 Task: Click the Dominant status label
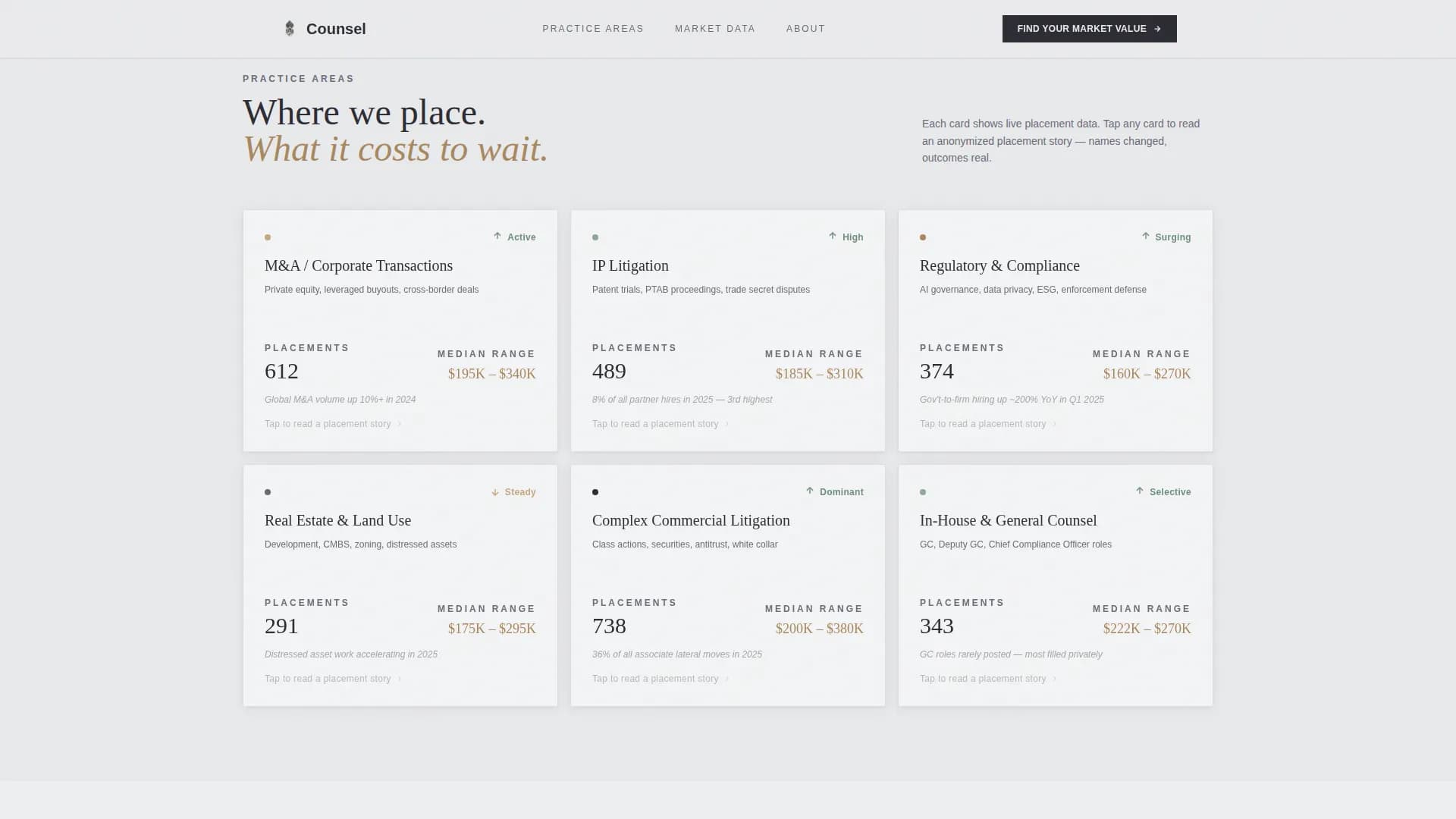(842, 492)
